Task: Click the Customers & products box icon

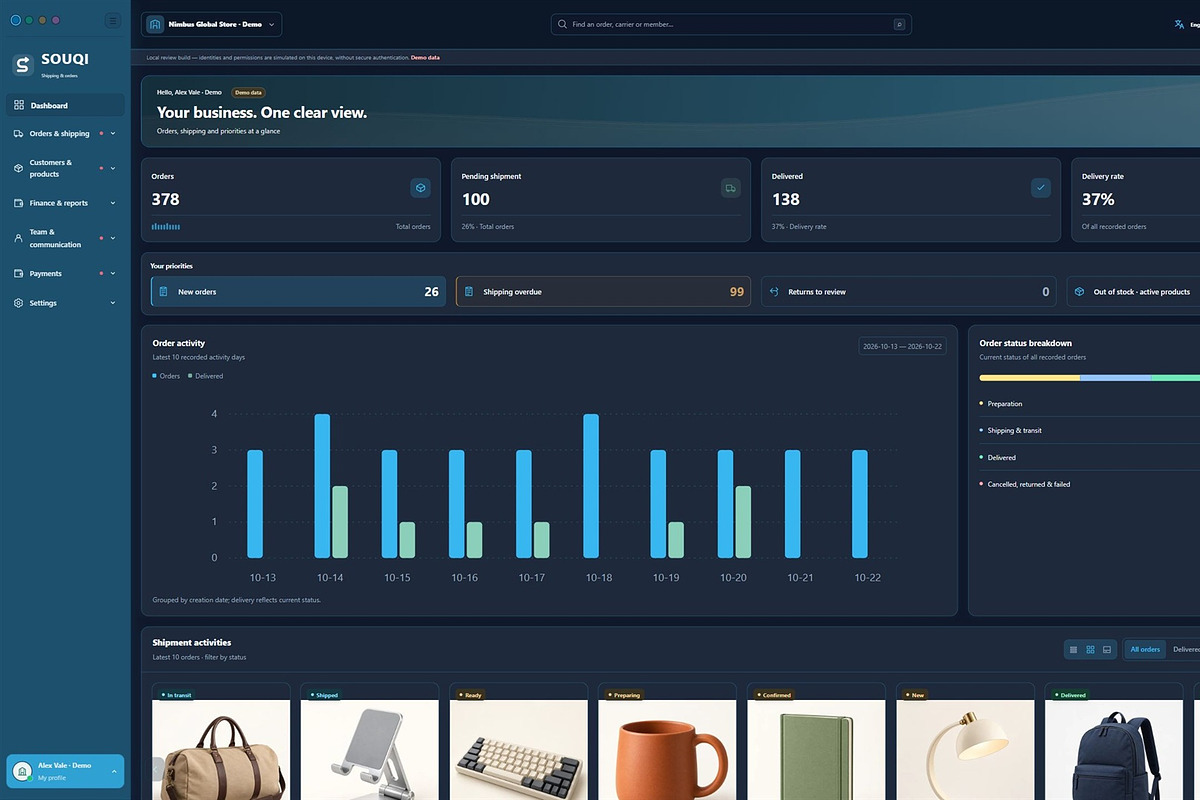Action: pos(19,168)
